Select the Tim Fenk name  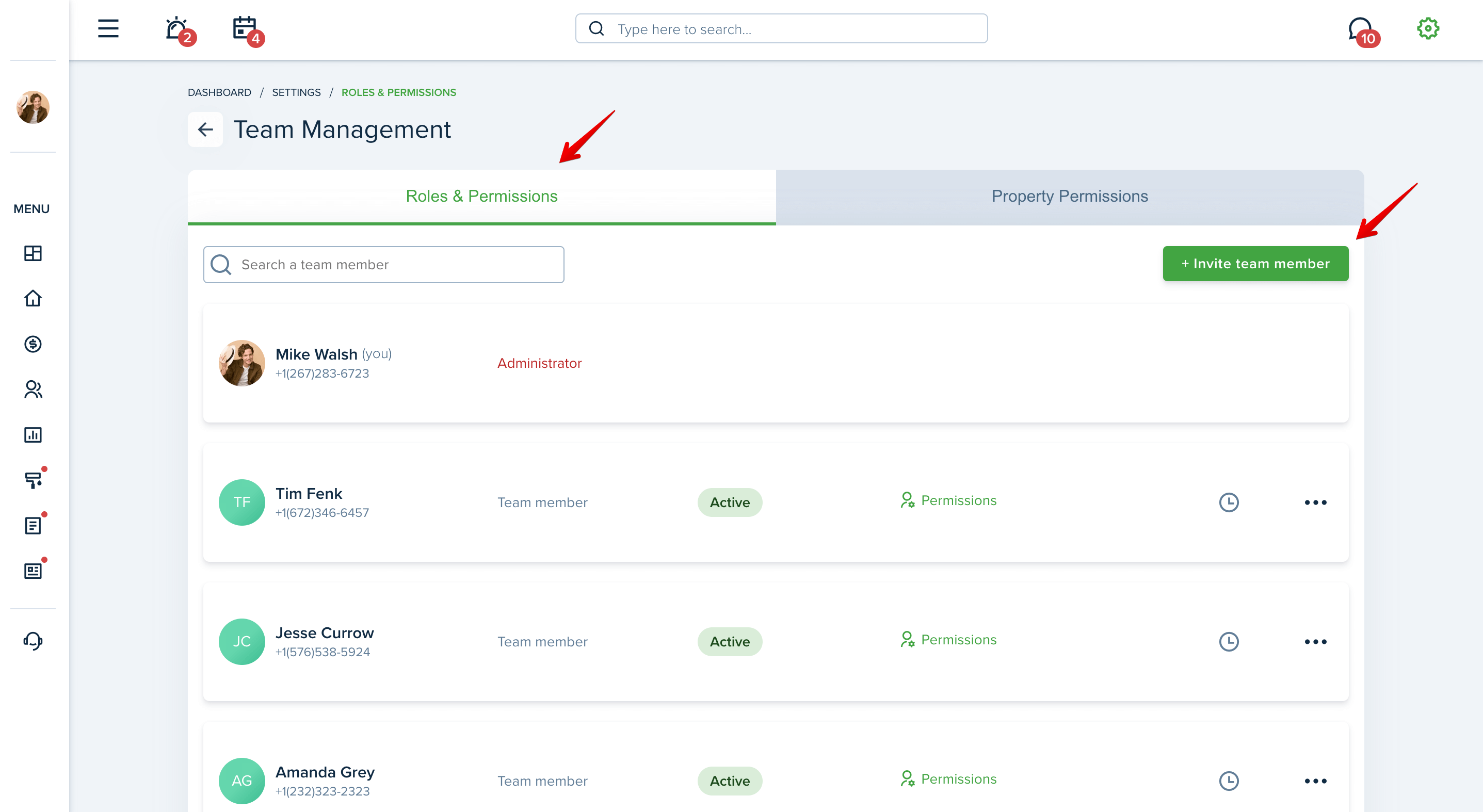(x=309, y=493)
